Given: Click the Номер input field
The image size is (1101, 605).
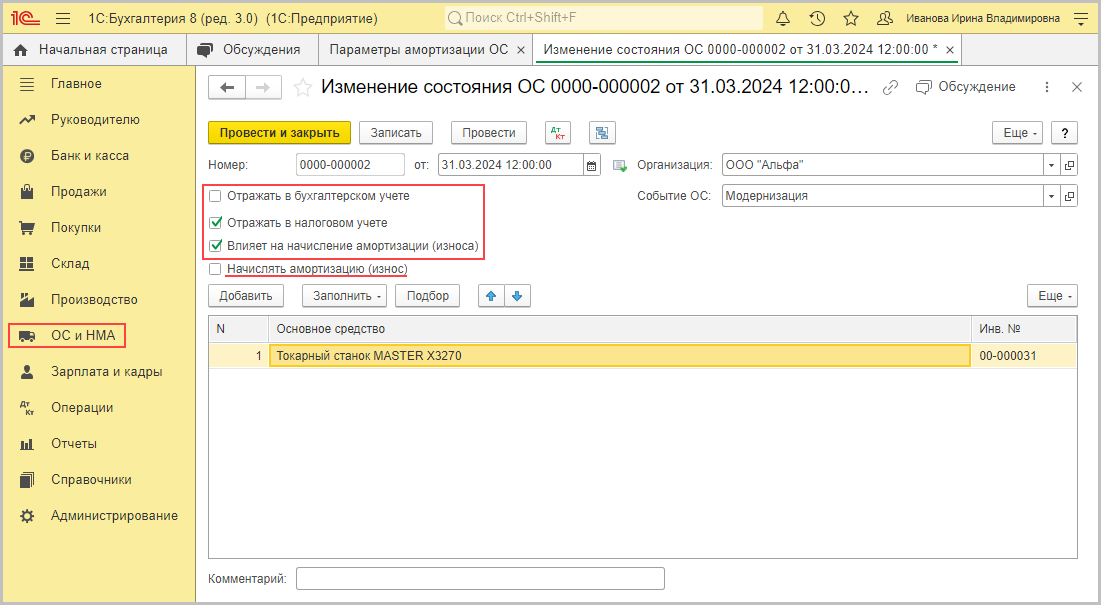Looking at the screenshot, I should point(350,166).
